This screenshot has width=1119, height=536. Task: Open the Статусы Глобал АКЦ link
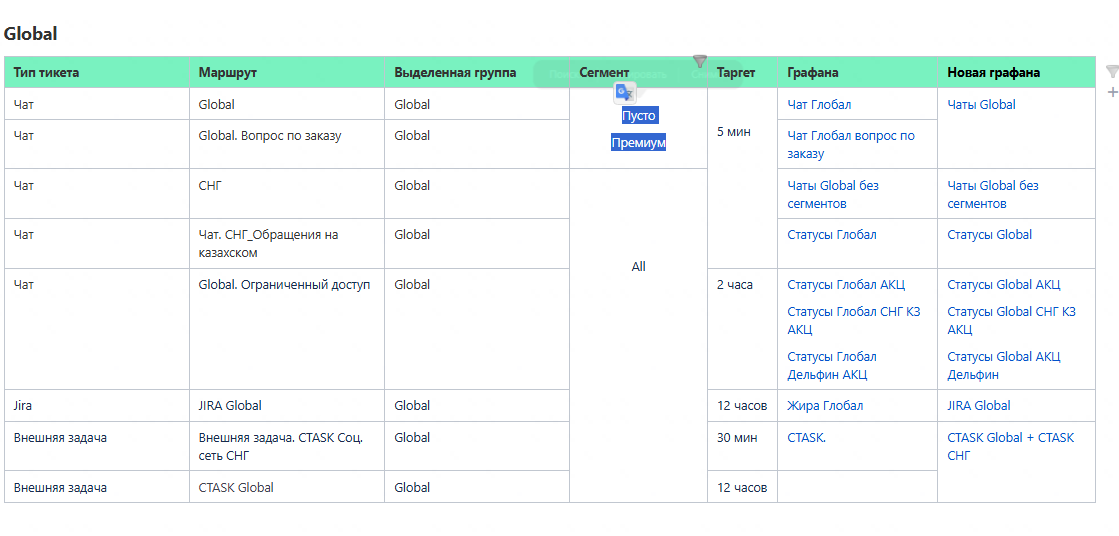[846, 284]
